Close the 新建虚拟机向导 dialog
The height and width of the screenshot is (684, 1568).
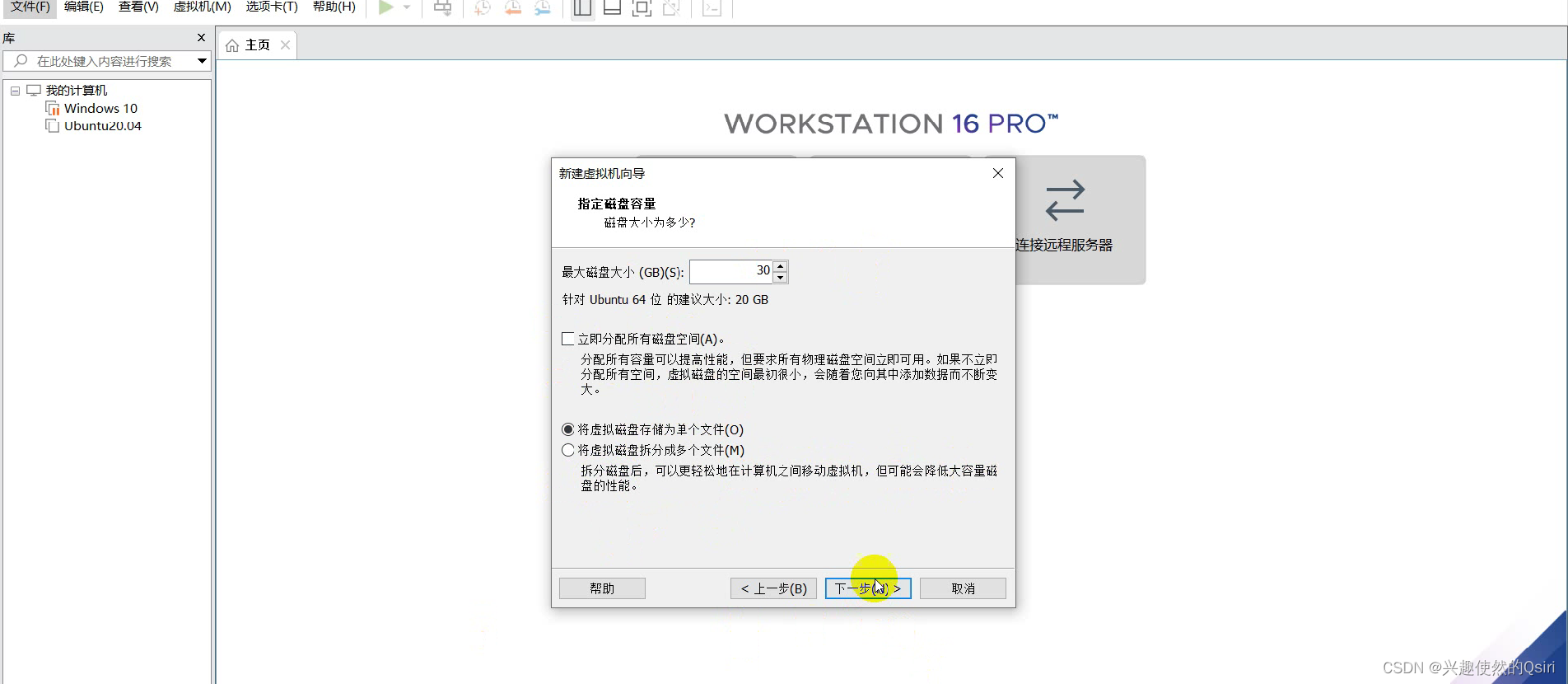(998, 173)
